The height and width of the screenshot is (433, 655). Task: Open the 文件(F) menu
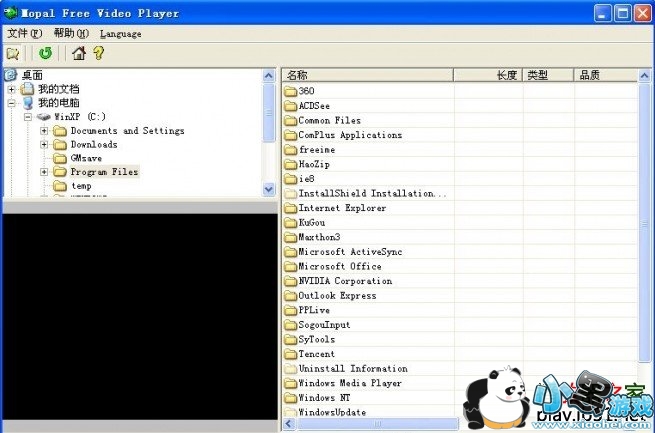point(25,33)
